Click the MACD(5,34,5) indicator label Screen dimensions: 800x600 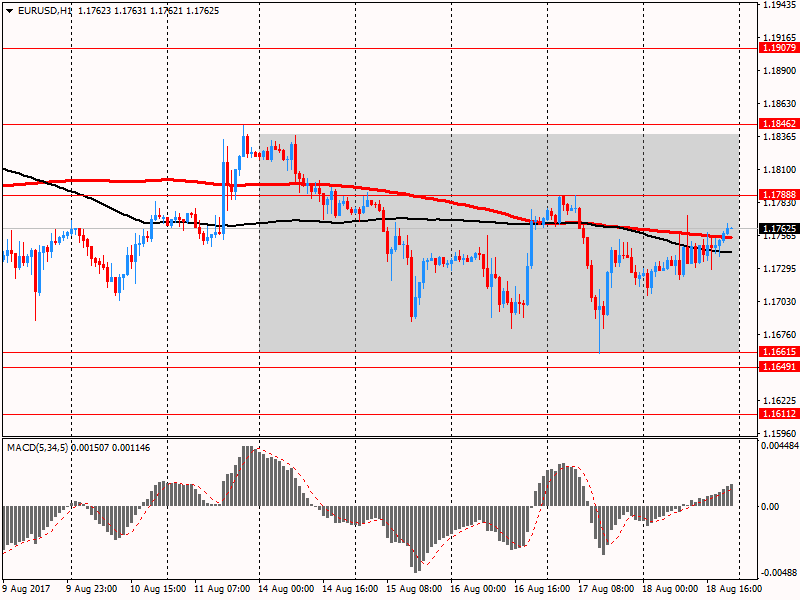(x=37, y=448)
